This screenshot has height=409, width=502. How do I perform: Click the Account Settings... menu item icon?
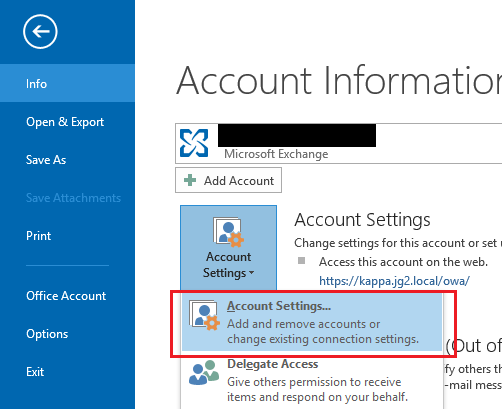204,315
